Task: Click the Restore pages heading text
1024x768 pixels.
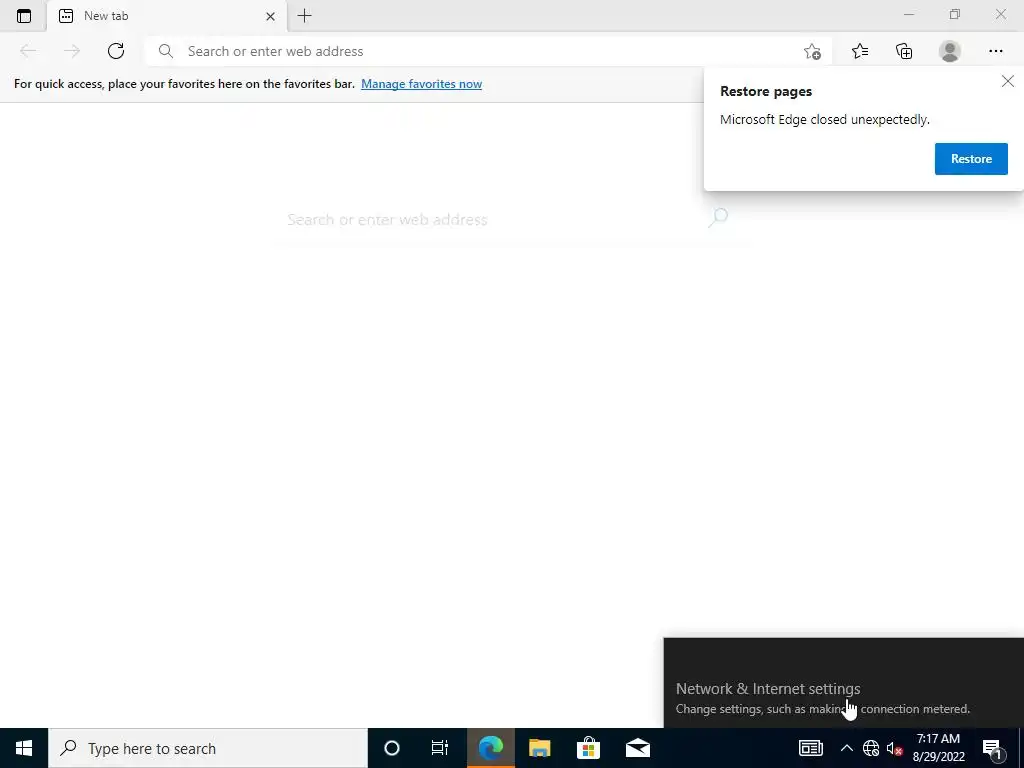Action: pyautogui.click(x=766, y=91)
